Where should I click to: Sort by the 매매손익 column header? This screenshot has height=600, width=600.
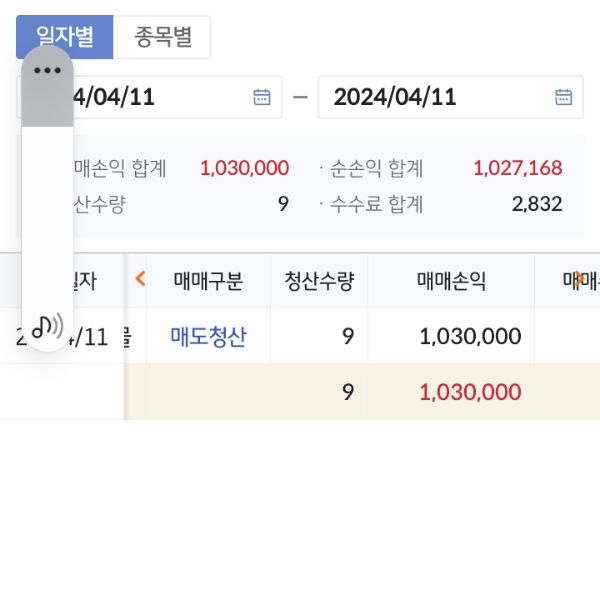(x=451, y=281)
